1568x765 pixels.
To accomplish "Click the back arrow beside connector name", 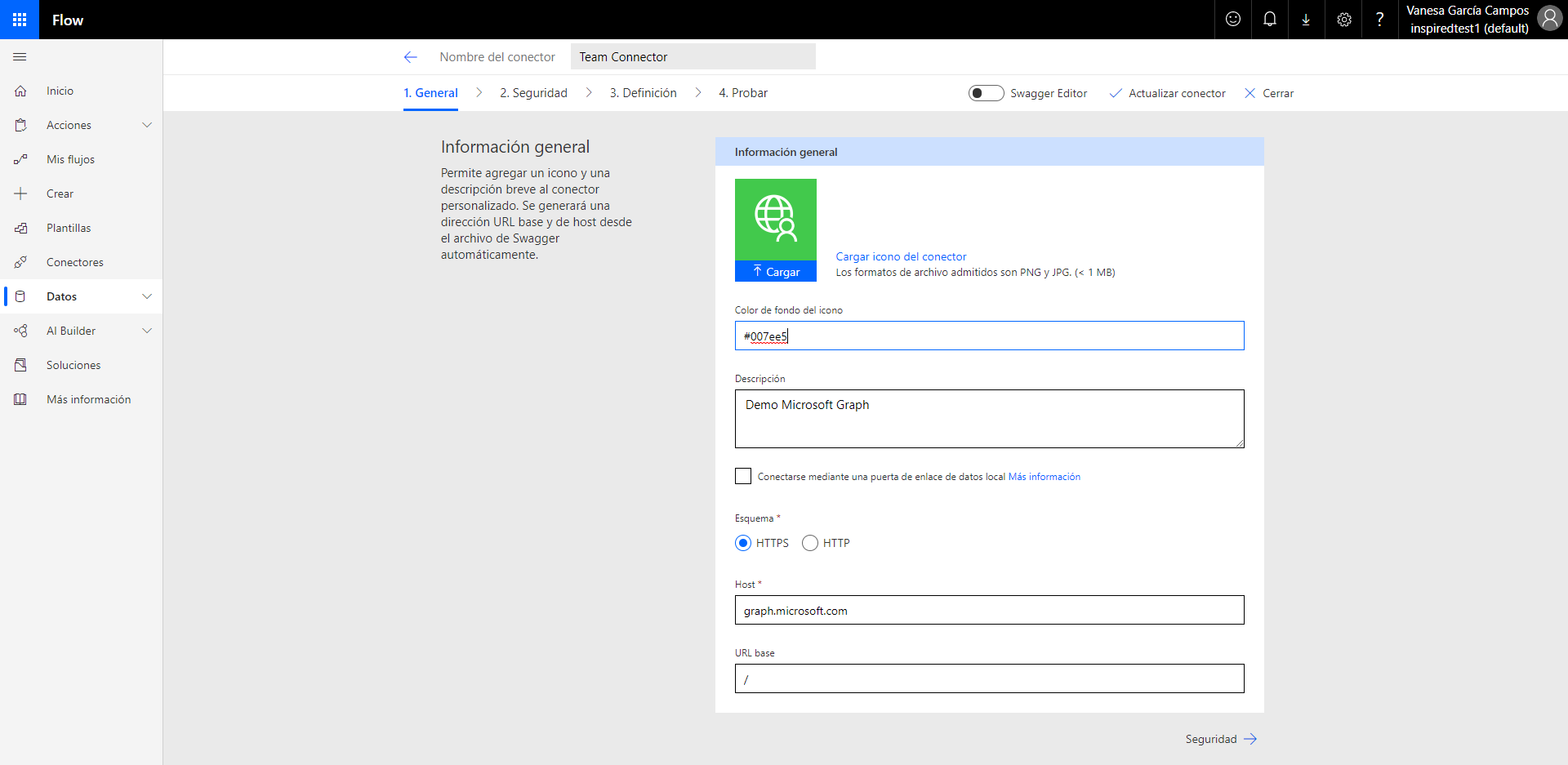I will [410, 57].
